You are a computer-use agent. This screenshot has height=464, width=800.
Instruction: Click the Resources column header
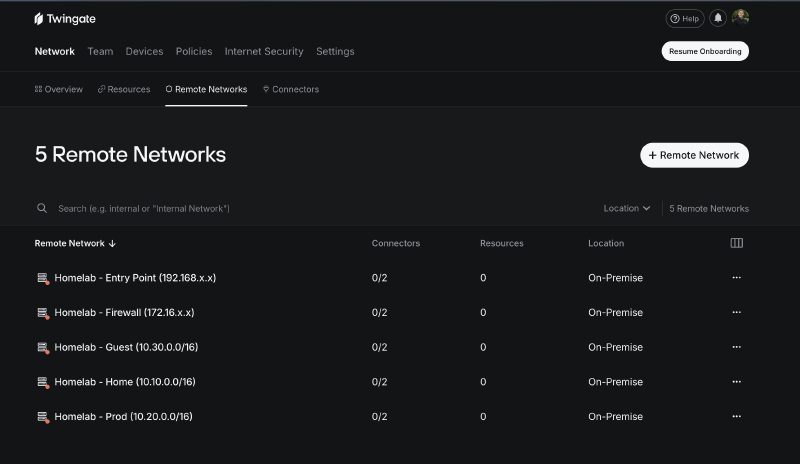(502, 243)
